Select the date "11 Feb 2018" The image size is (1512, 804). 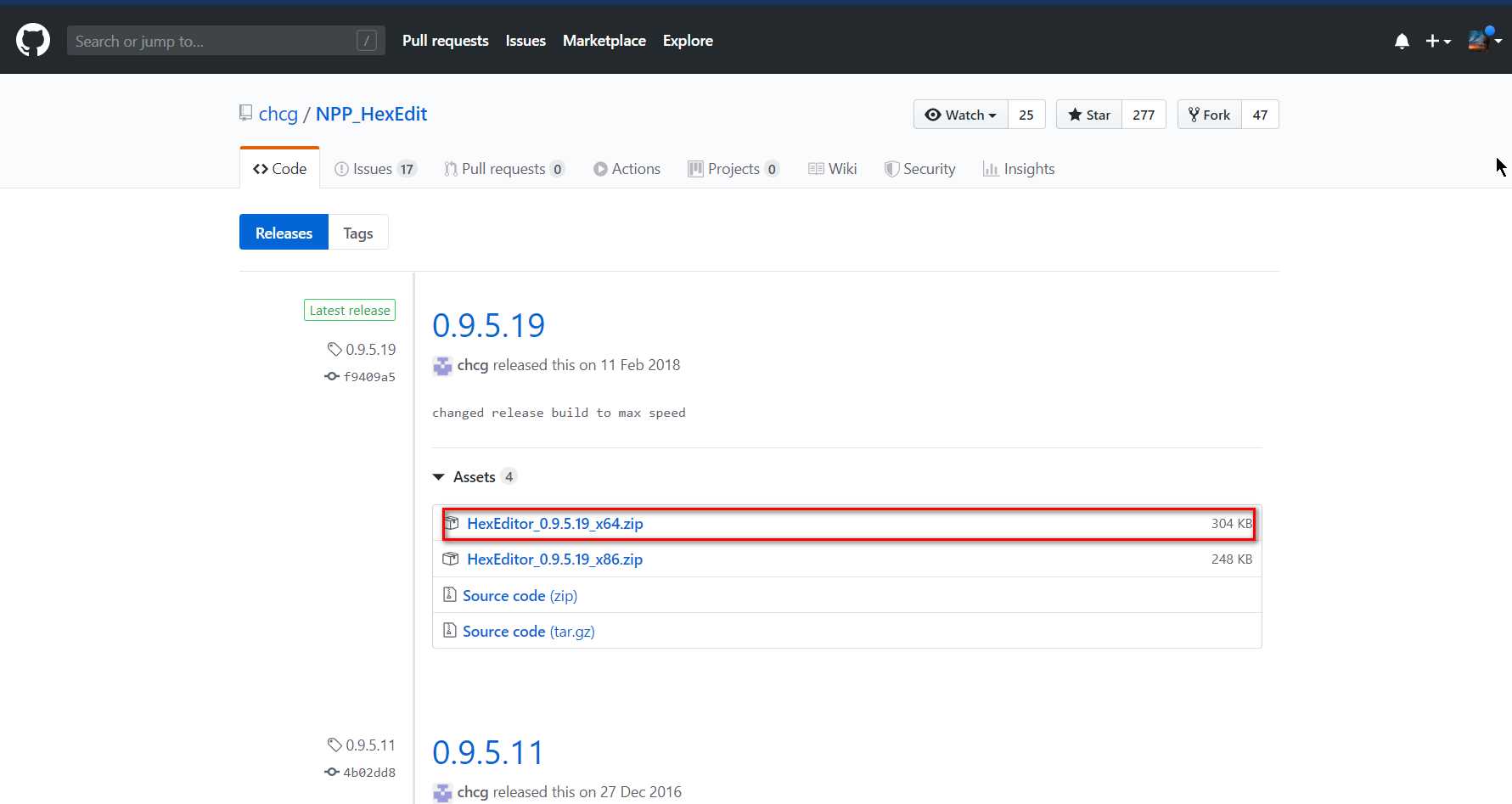coord(640,365)
